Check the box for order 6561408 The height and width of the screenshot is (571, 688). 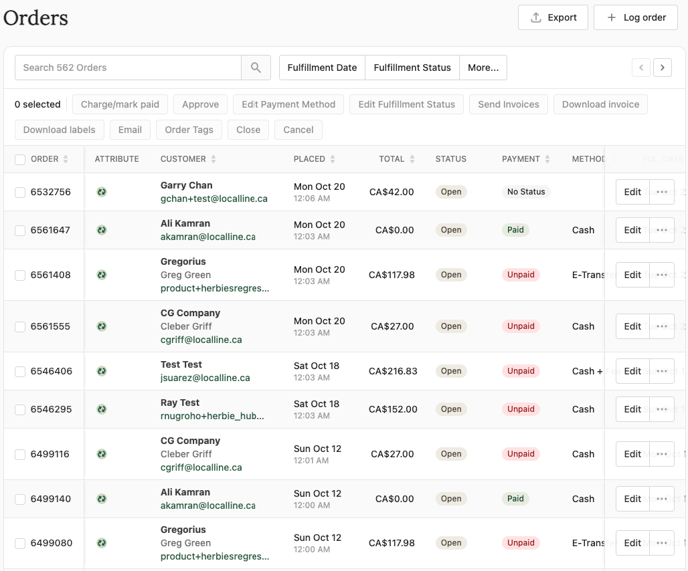pyautogui.click(x=20, y=275)
